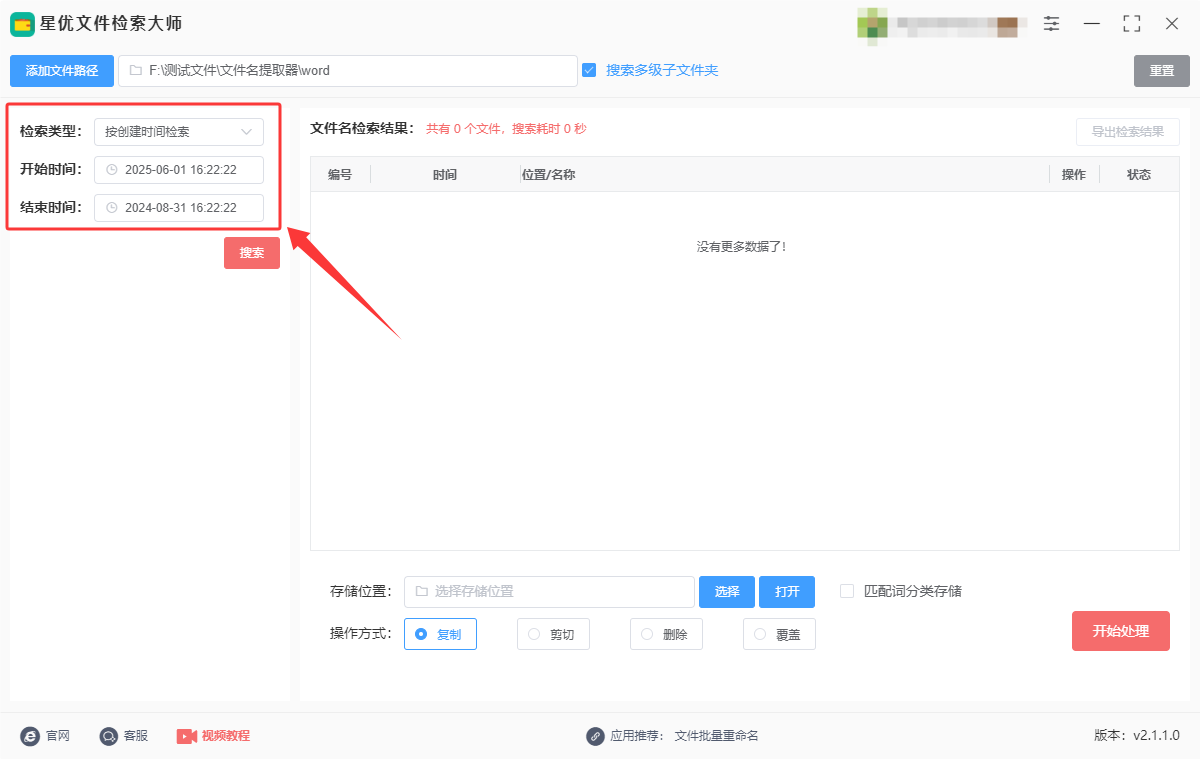Click the folder icon in storage location field

pyautogui.click(x=421, y=592)
